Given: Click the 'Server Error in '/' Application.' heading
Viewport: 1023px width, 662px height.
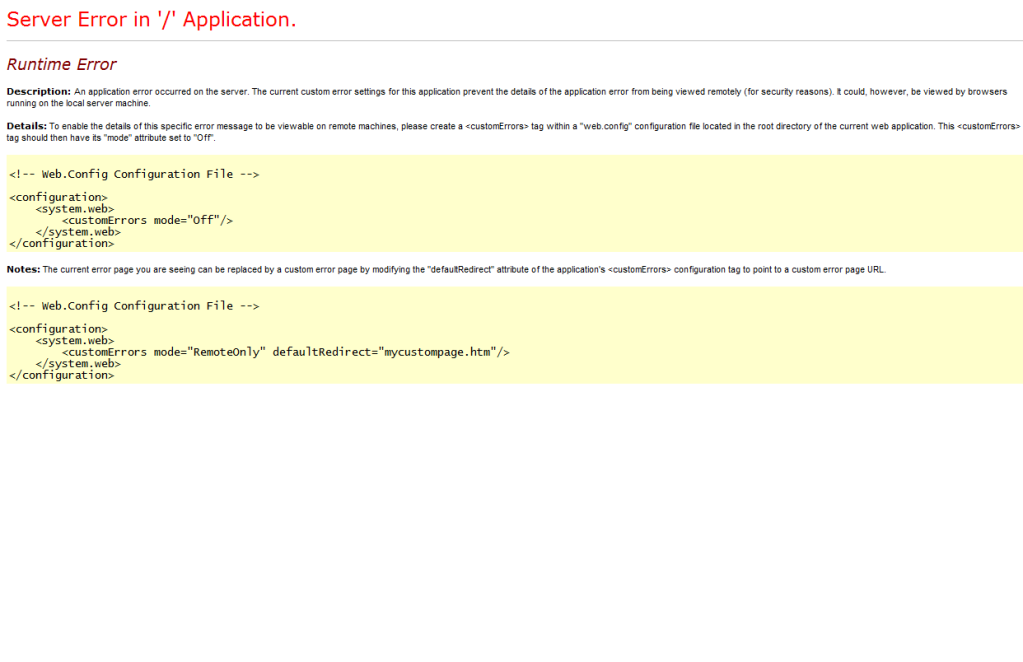Looking at the screenshot, I should click(151, 20).
